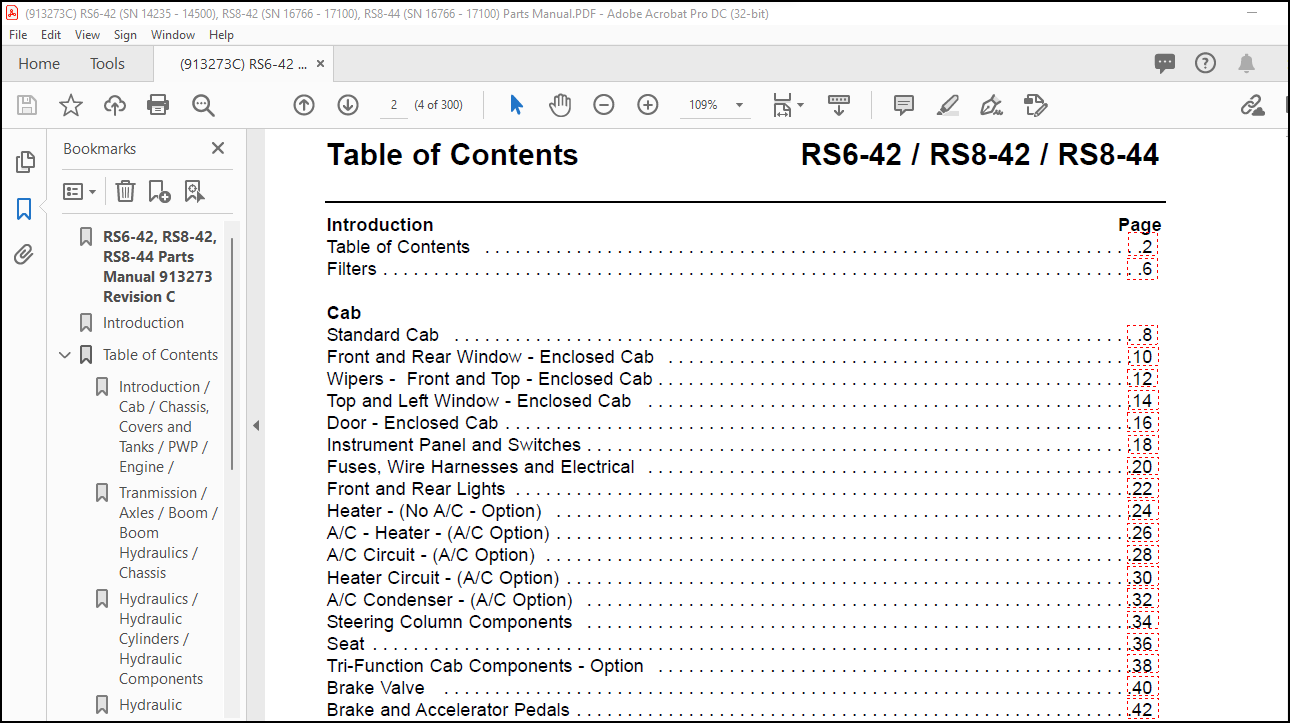
Task: Open the Window menu
Action: click(x=173, y=34)
